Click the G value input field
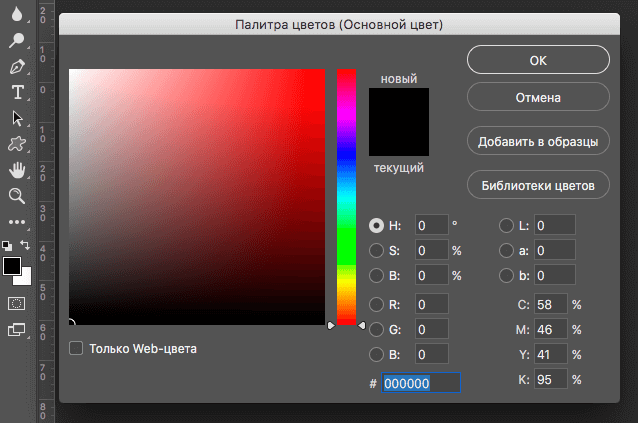 [x=432, y=329]
